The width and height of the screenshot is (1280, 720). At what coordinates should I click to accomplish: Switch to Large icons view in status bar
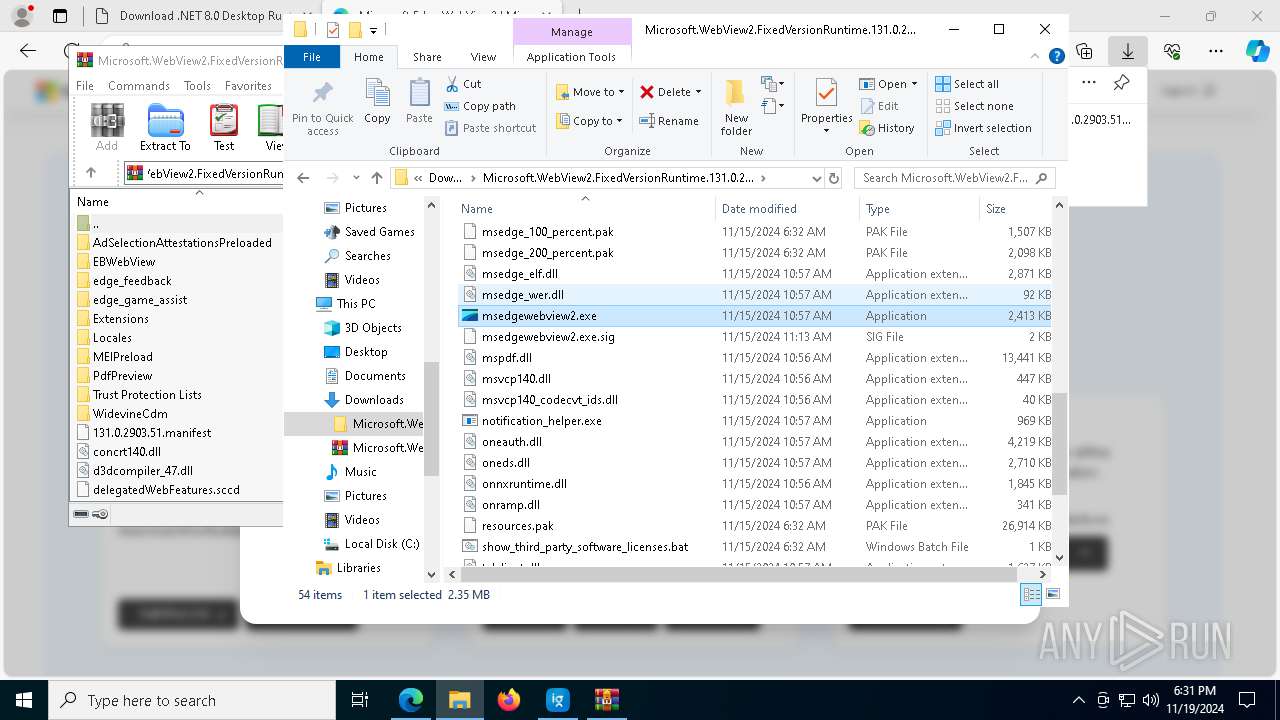pos(1052,594)
